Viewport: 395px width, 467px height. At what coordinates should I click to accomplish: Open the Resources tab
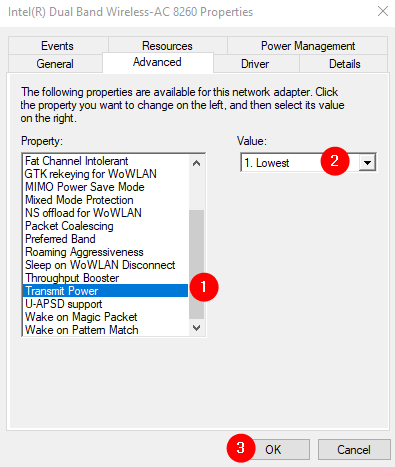(x=167, y=46)
